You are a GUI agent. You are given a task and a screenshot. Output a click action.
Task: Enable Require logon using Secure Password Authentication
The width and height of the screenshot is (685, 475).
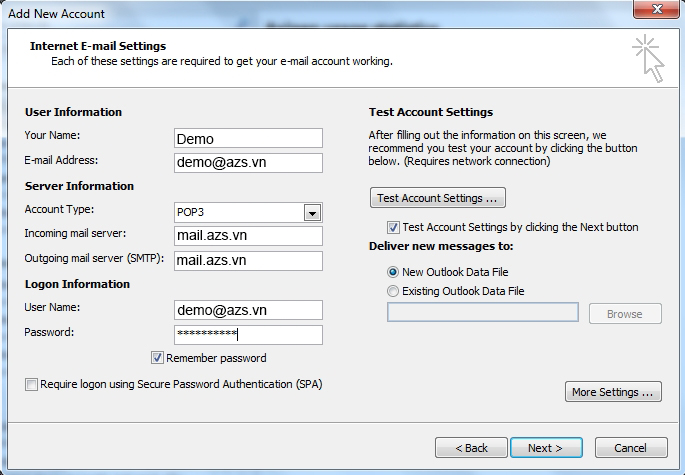tap(32, 384)
